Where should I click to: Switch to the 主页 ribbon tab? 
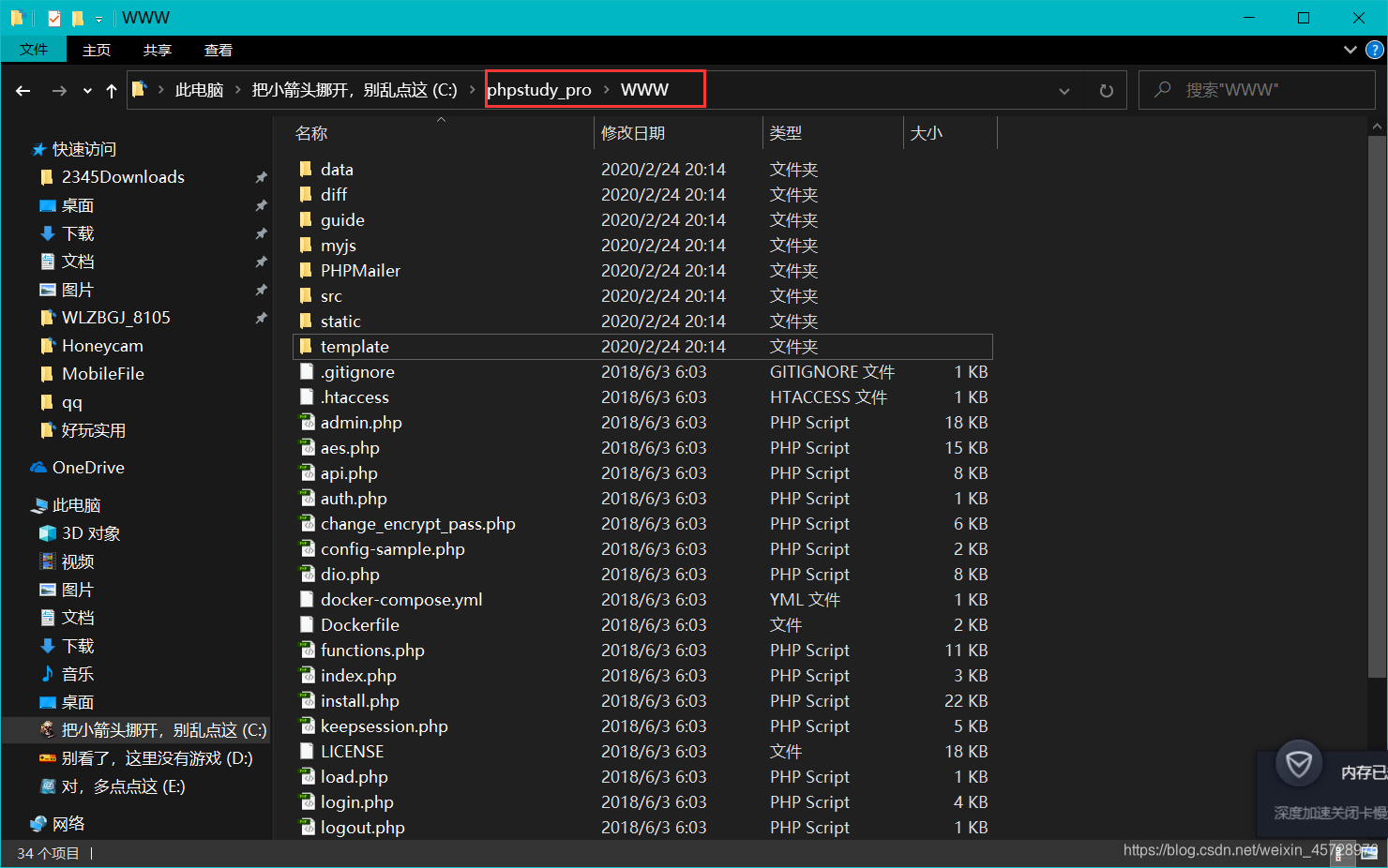click(x=97, y=50)
